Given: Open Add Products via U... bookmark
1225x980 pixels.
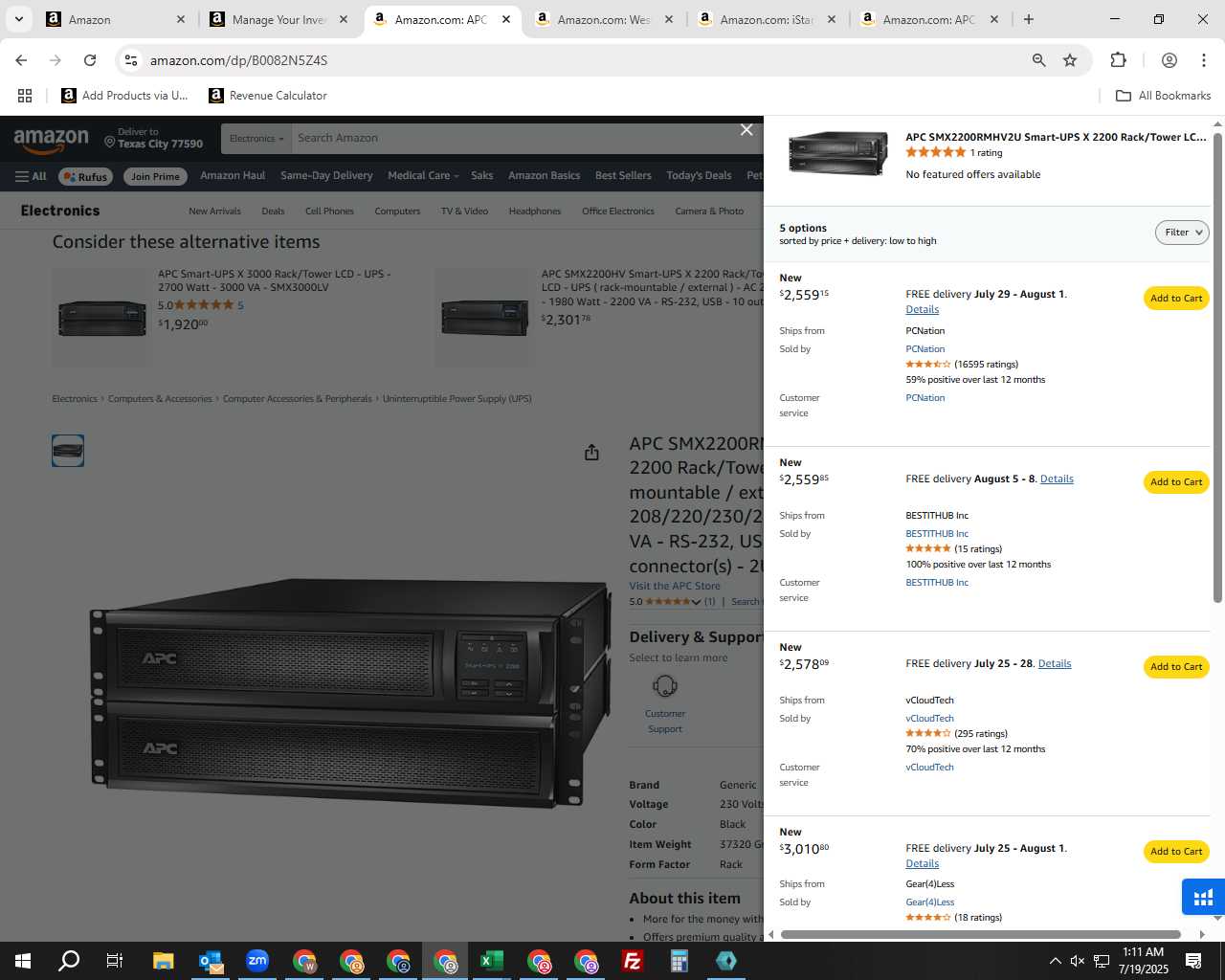Looking at the screenshot, I should click(124, 96).
